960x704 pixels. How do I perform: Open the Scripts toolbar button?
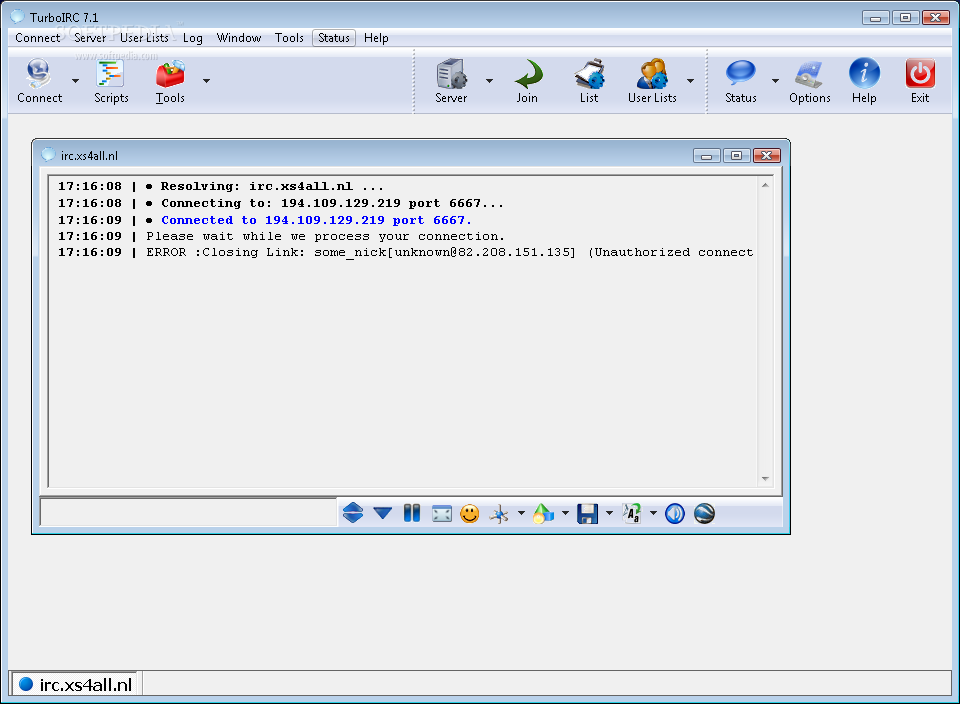[x=111, y=80]
